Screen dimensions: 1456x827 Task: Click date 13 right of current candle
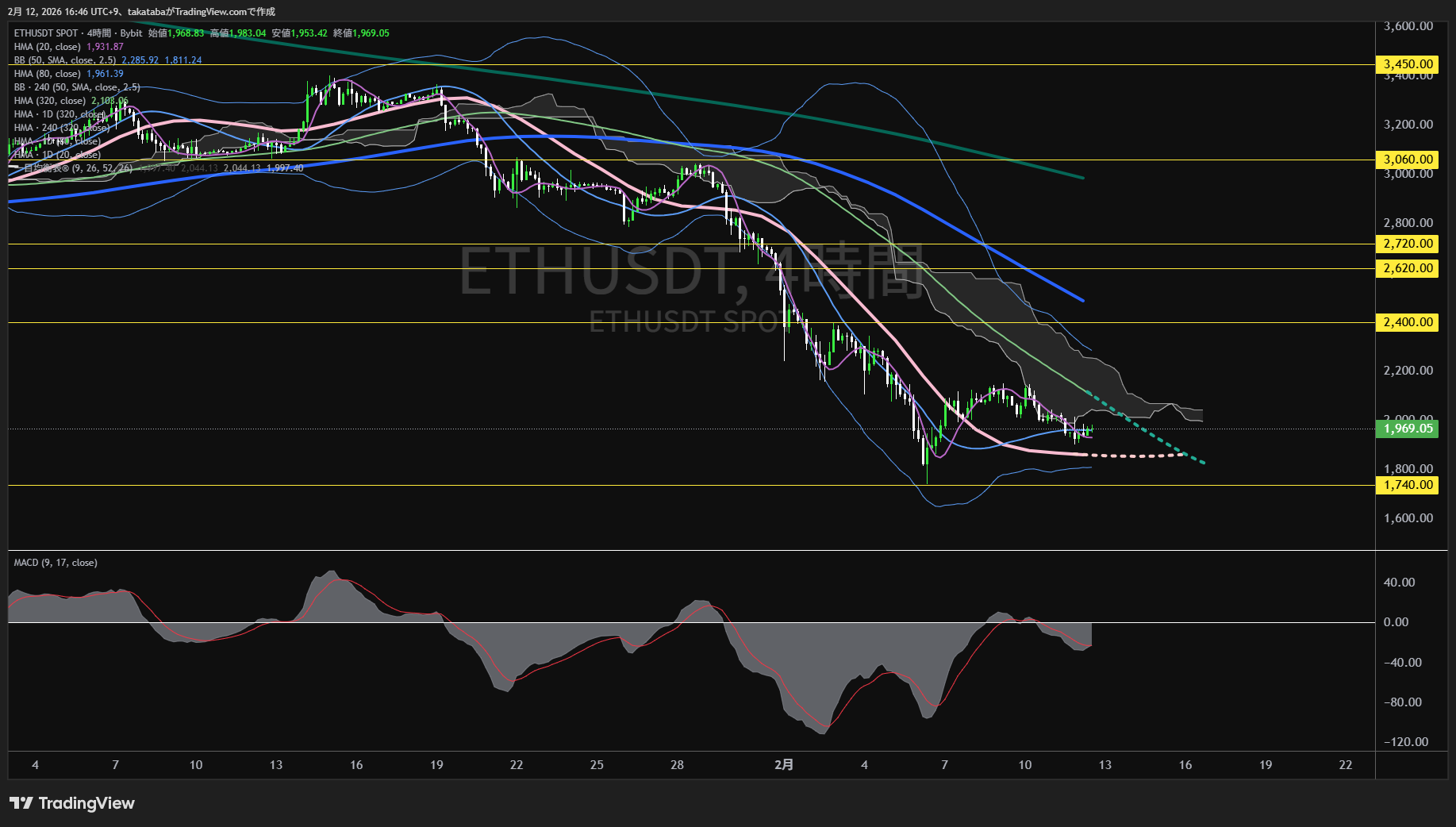click(1104, 765)
